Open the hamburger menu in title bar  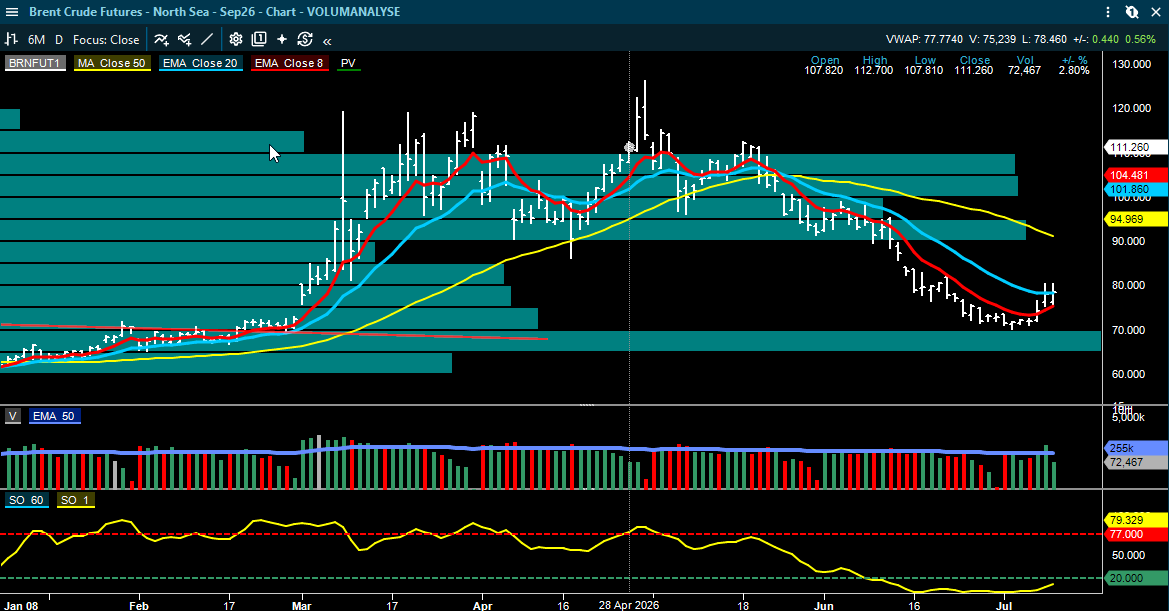[x=11, y=12]
